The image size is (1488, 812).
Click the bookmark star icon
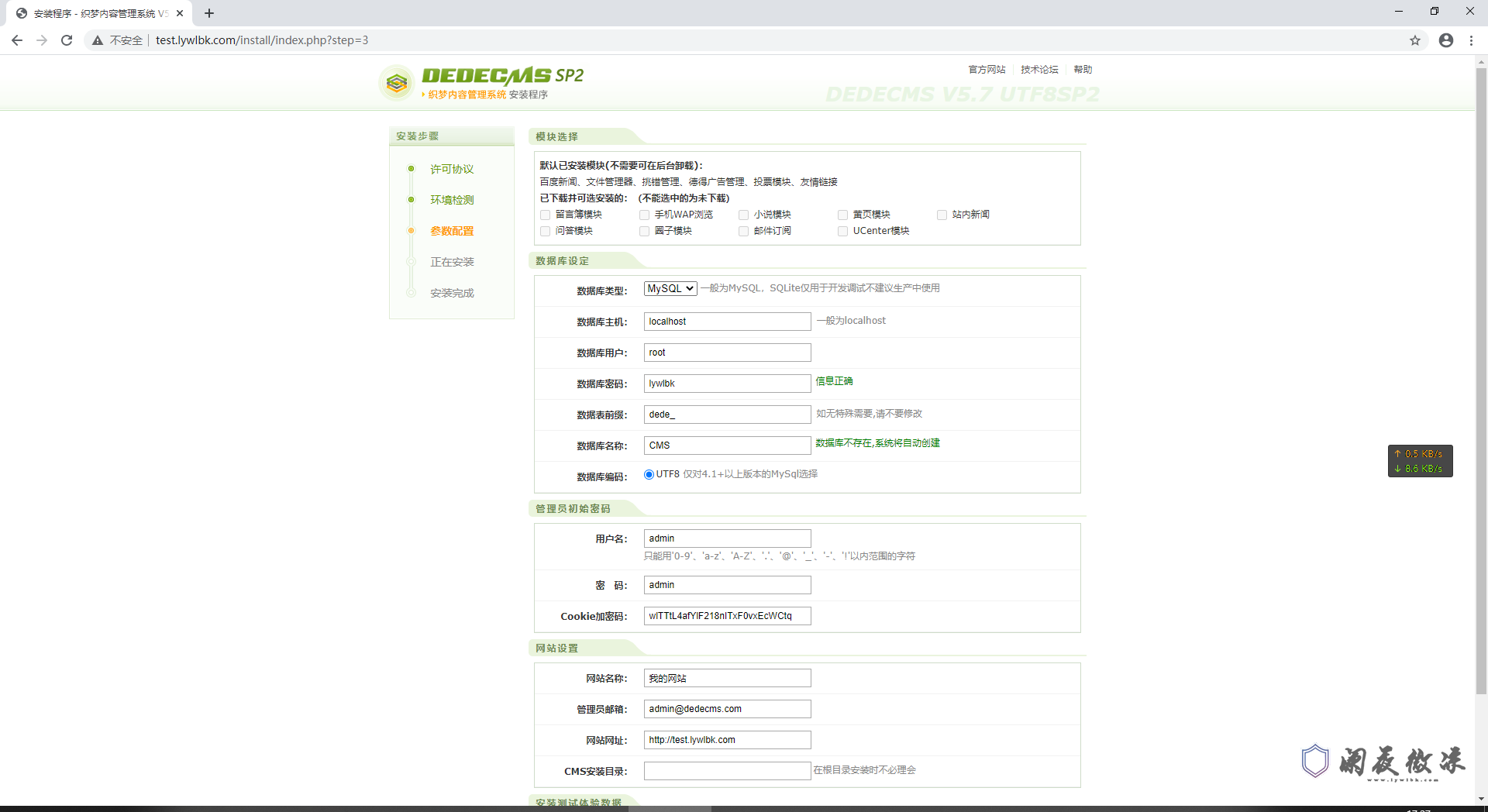1415,40
